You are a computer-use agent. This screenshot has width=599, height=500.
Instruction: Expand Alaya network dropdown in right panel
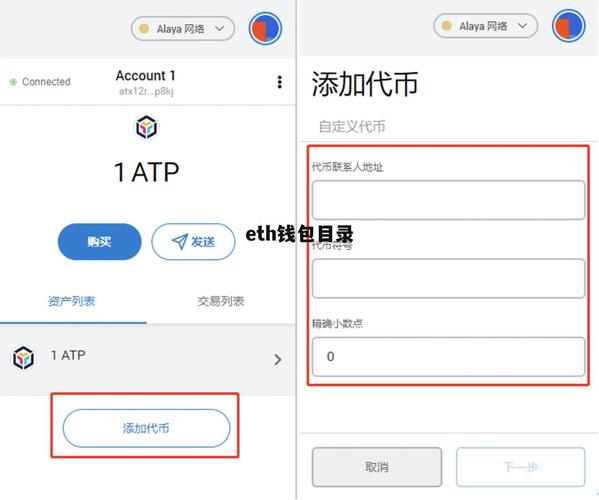tap(485, 26)
